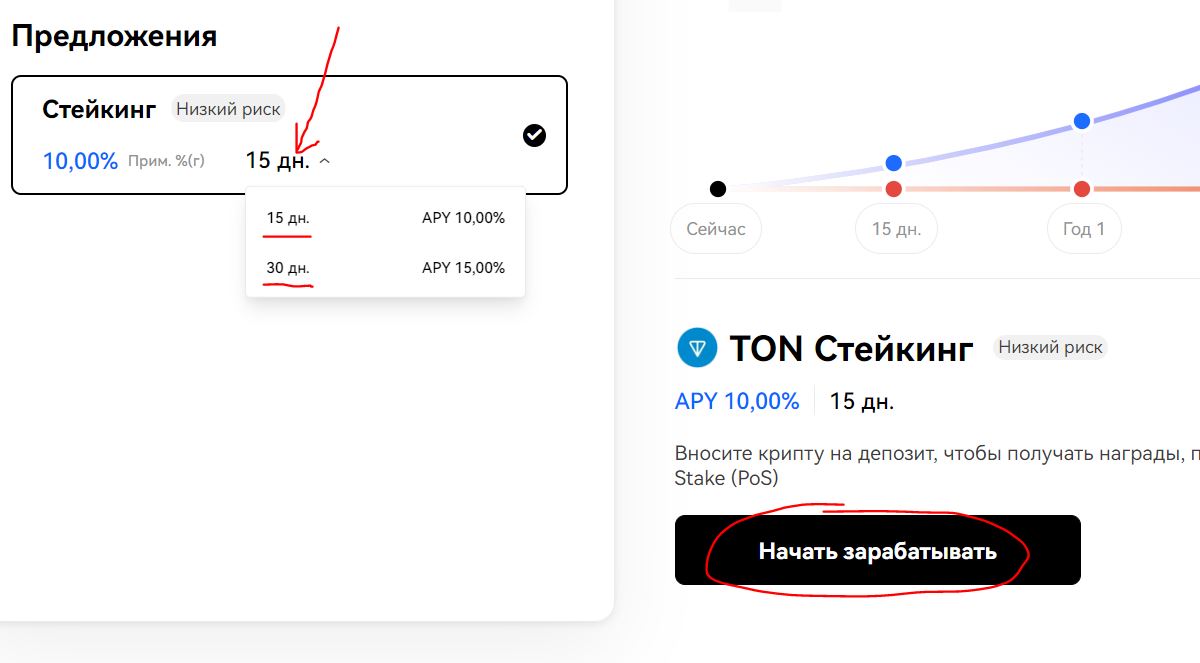This screenshot has width=1200, height=663.
Task: Click the Предложения heading
Action: [x=114, y=37]
